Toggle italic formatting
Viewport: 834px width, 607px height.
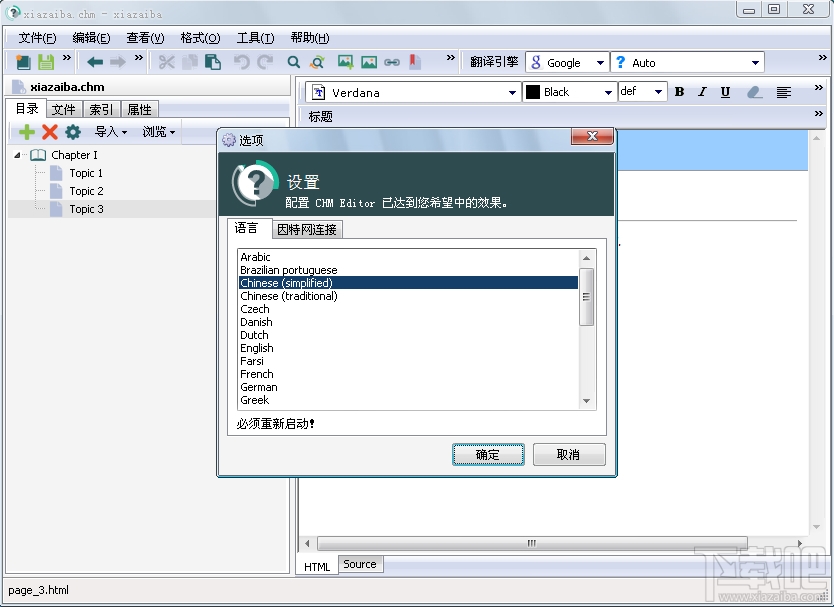pyautogui.click(x=701, y=91)
